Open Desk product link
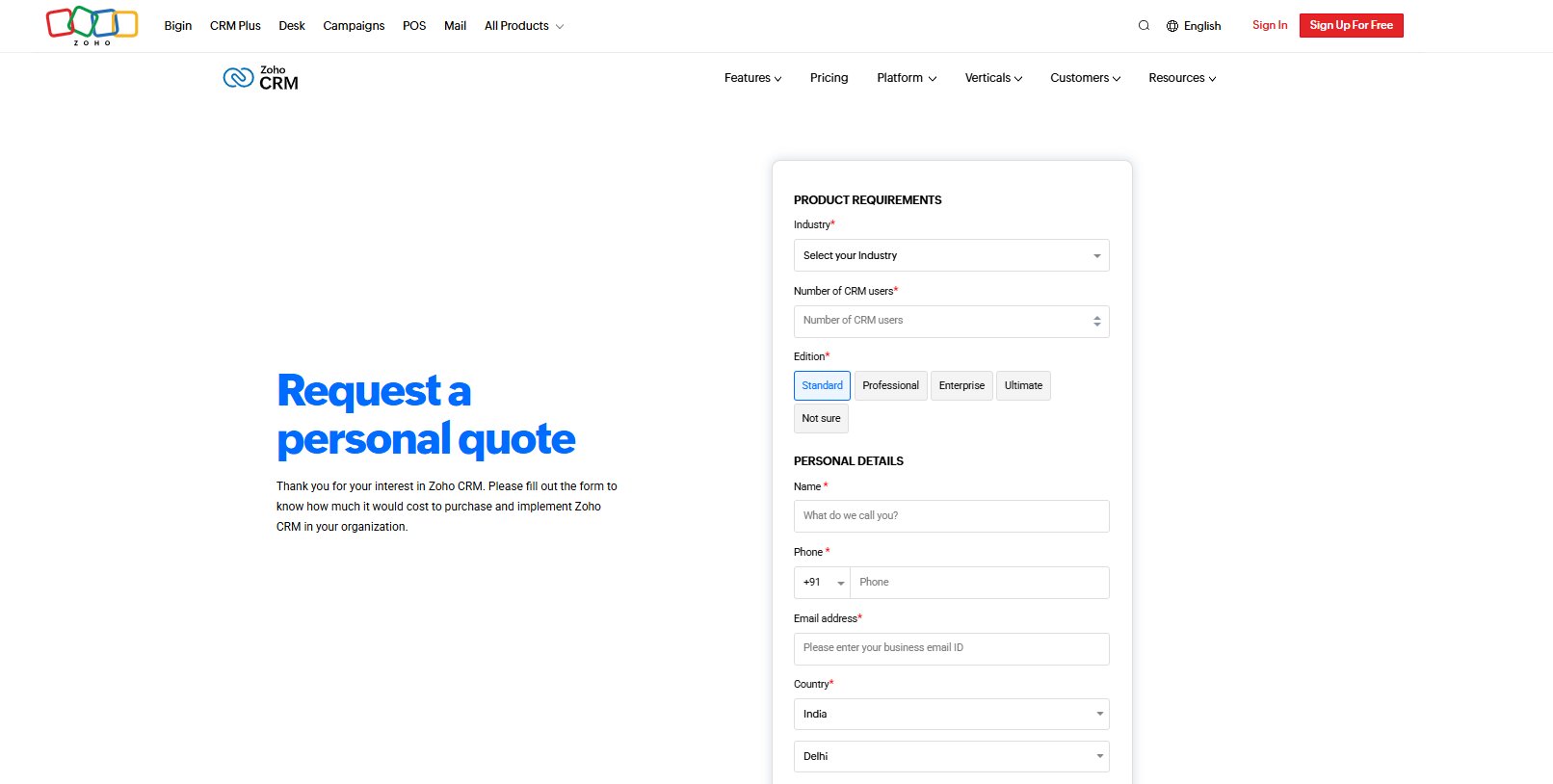 (x=292, y=26)
